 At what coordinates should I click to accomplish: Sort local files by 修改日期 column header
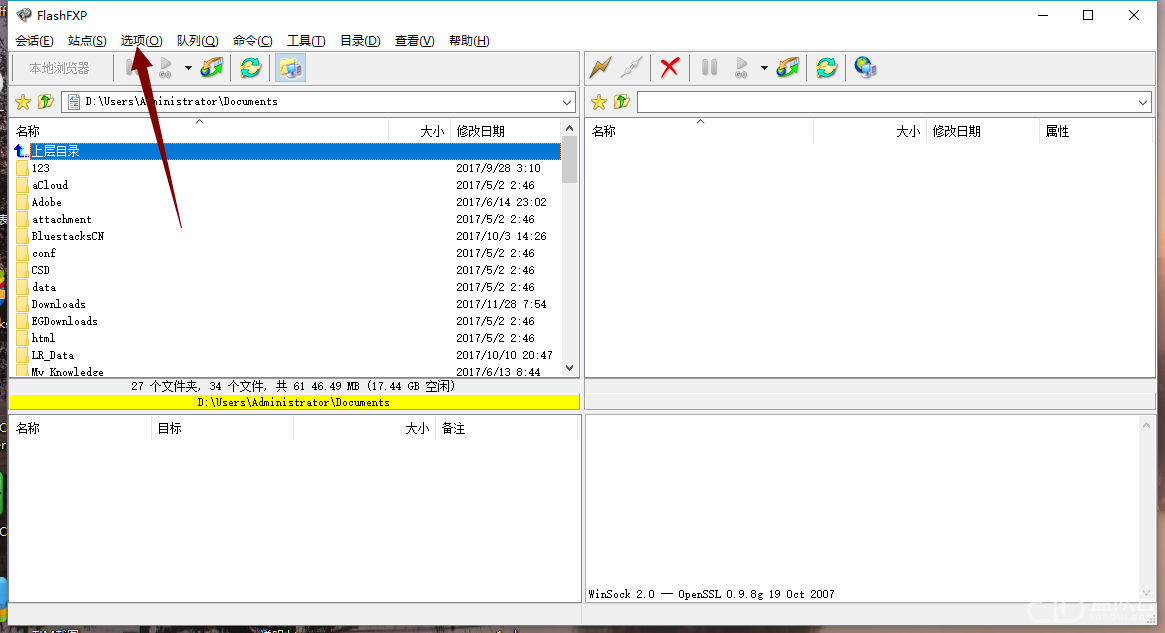click(481, 131)
